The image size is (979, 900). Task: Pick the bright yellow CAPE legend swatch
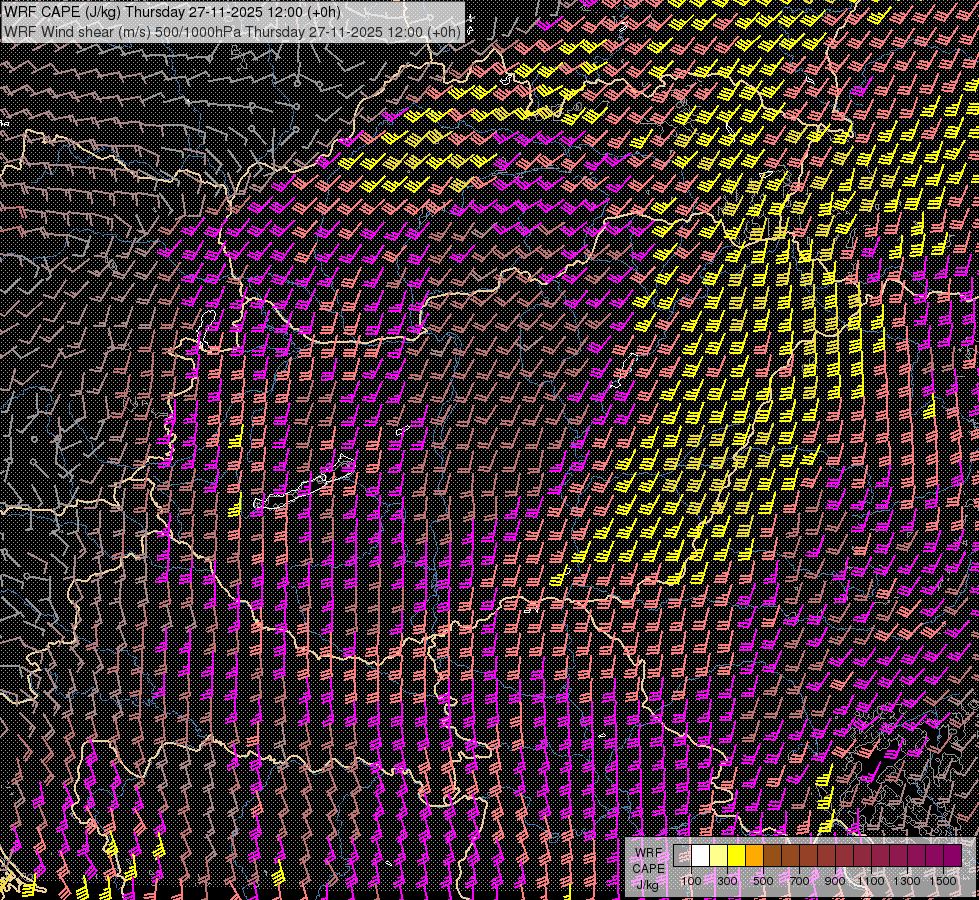click(x=736, y=856)
